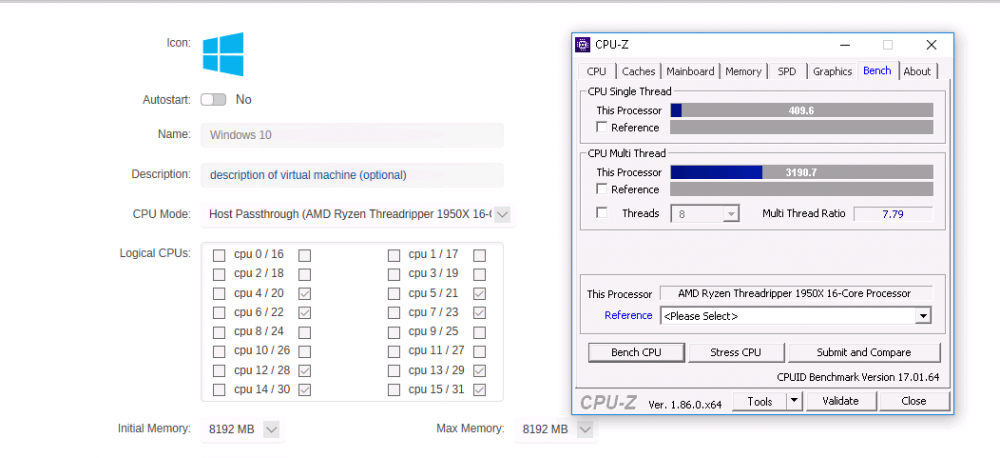Click the Multi Thread Reference empty bar
The width and height of the screenshot is (1000, 458).
(x=801, y=189)
